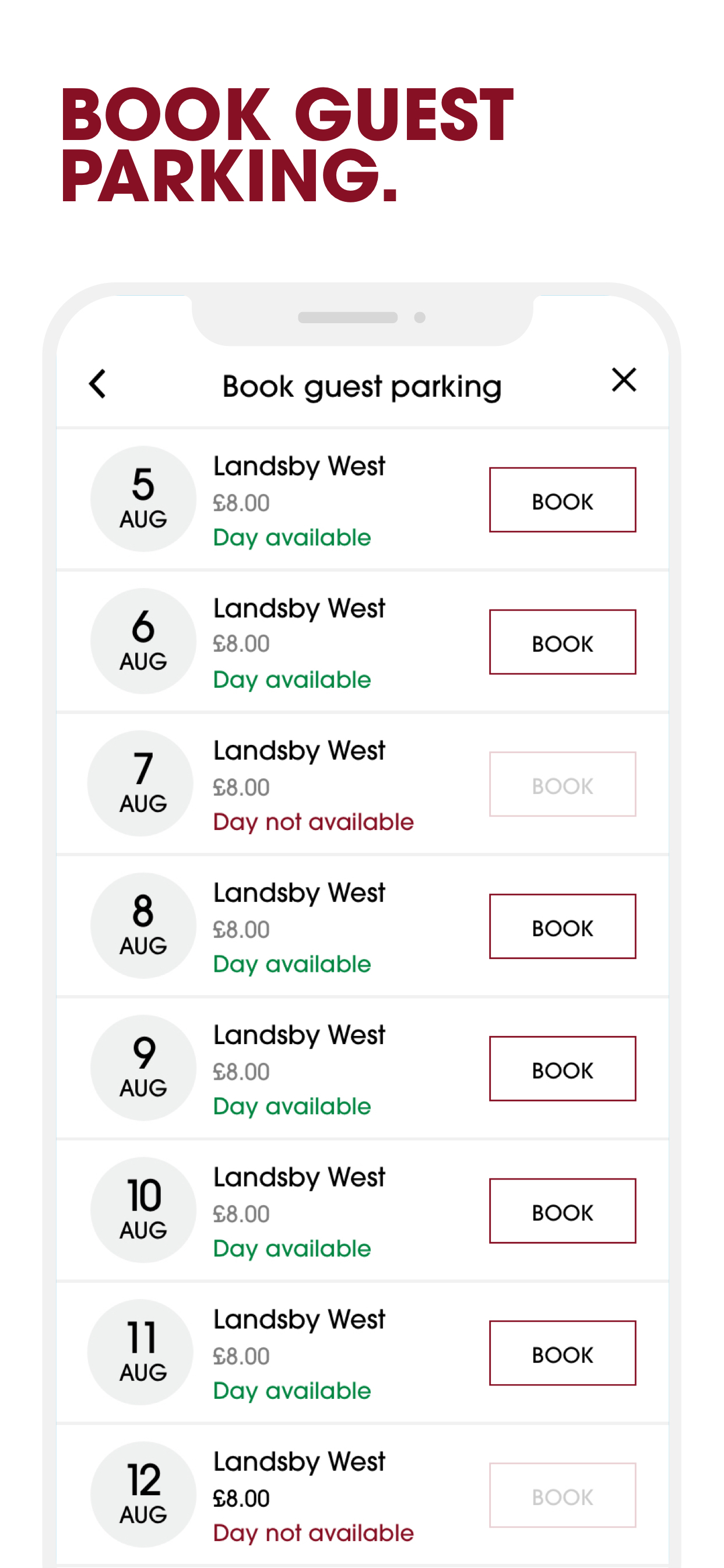Book parking for 9 Aug

tap(562, 1069)
